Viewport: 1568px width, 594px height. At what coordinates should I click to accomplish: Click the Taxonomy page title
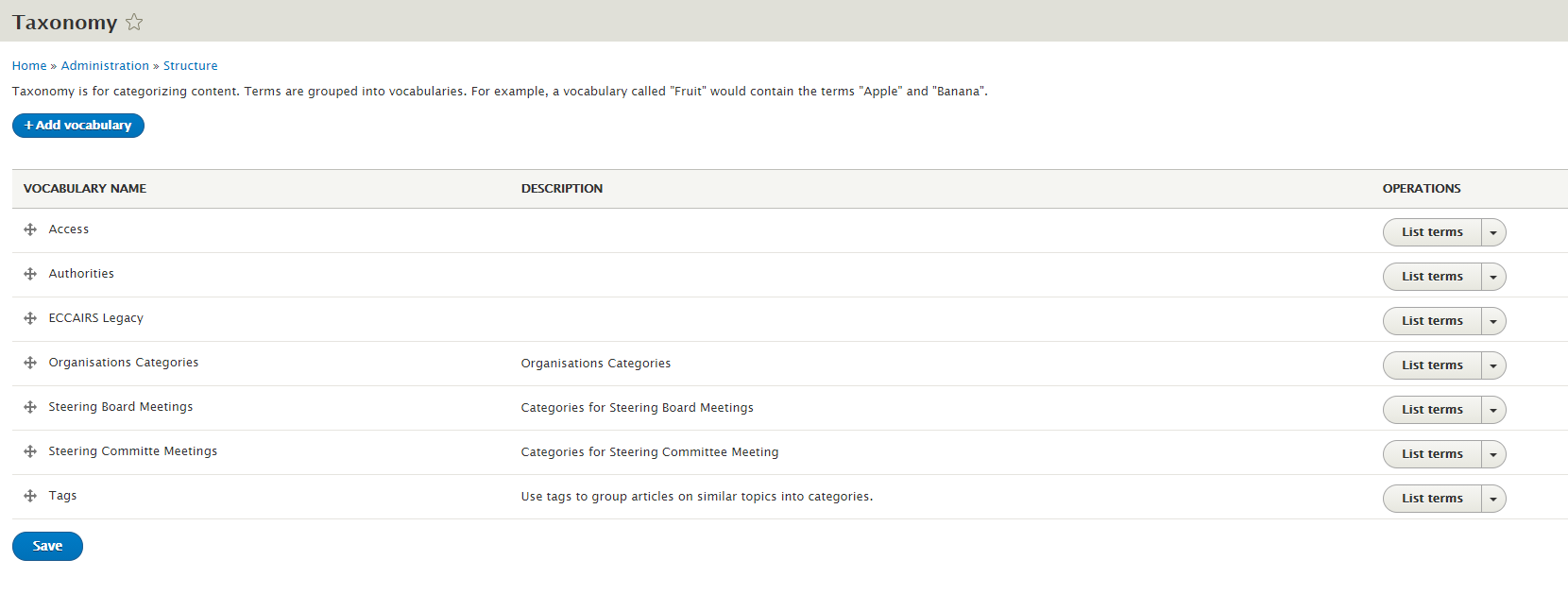(65, 23)
